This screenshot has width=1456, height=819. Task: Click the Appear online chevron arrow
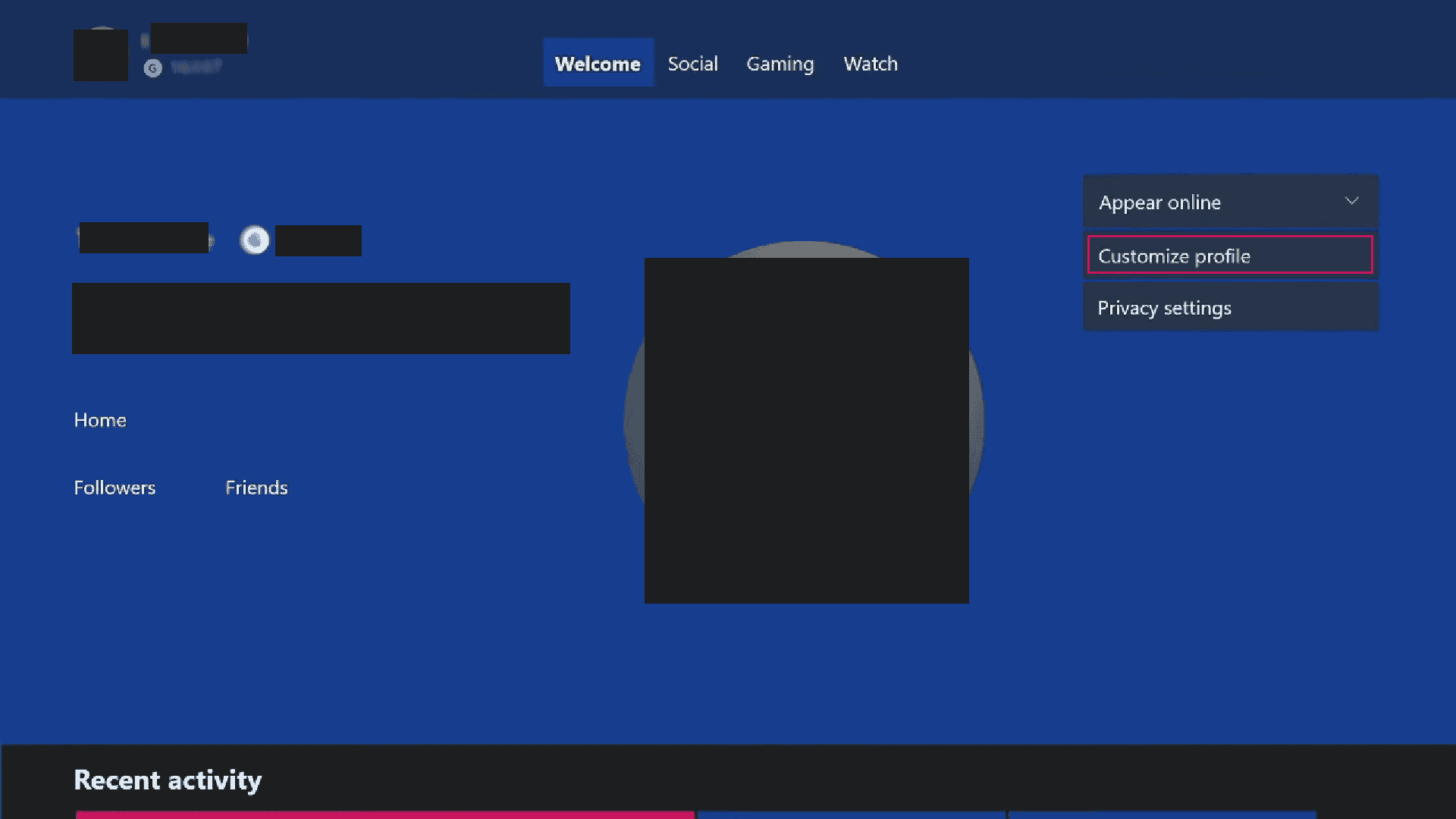click(1351, 201)
